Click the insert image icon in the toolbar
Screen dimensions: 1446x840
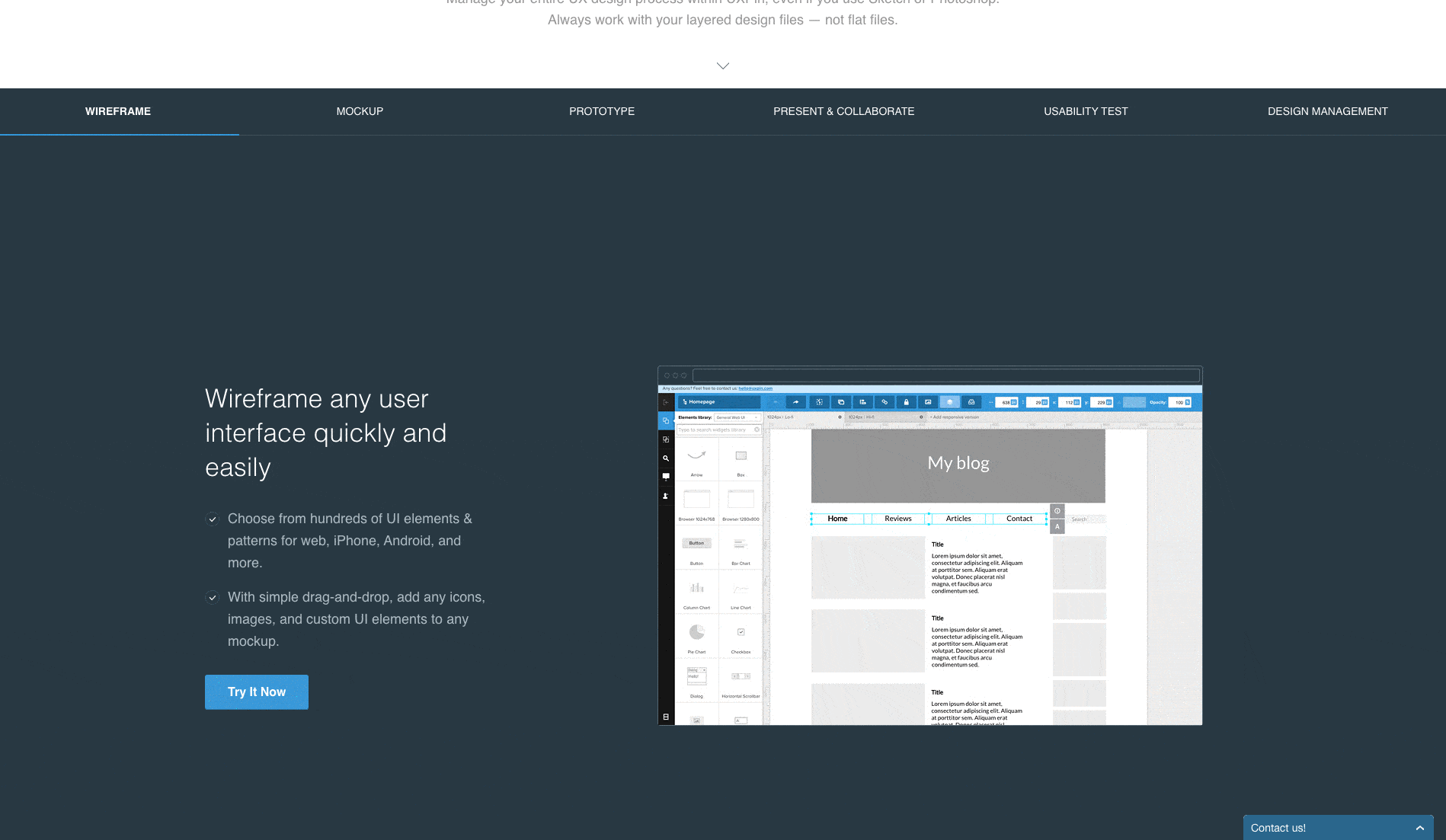pyautogui.click(x=928, y=402)
